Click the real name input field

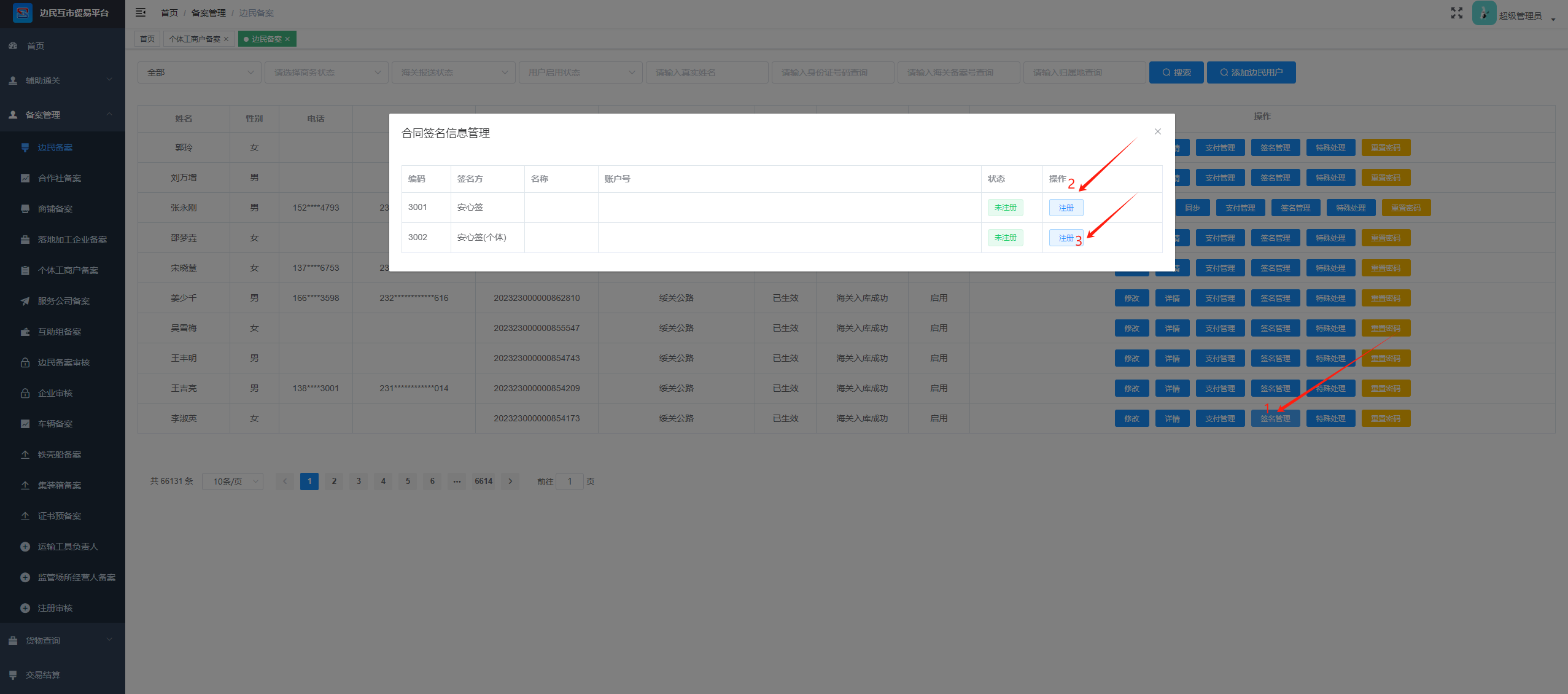pos(707,72)
